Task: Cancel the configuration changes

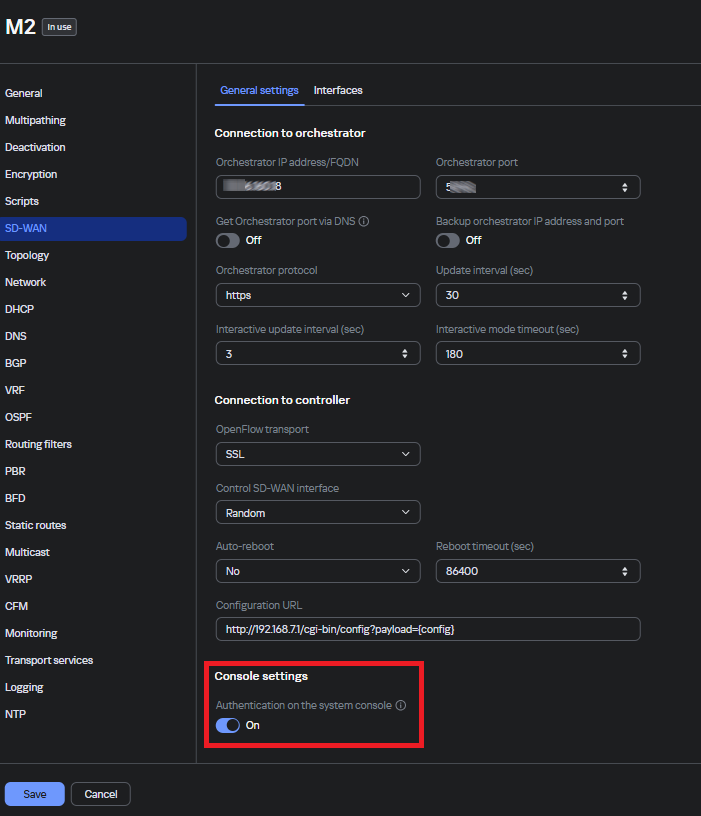Action: (x=101, y=794)
